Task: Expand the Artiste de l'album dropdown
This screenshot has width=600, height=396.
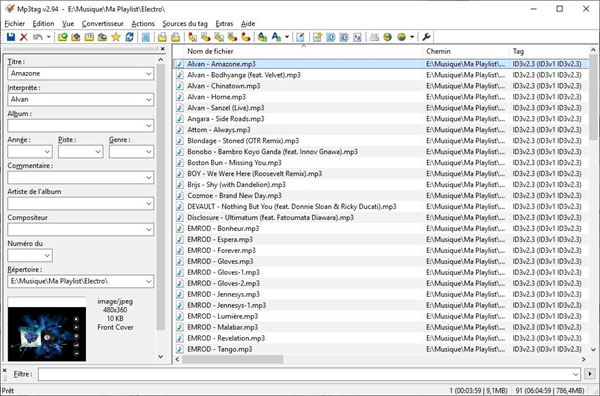Action: pos(149,204)
